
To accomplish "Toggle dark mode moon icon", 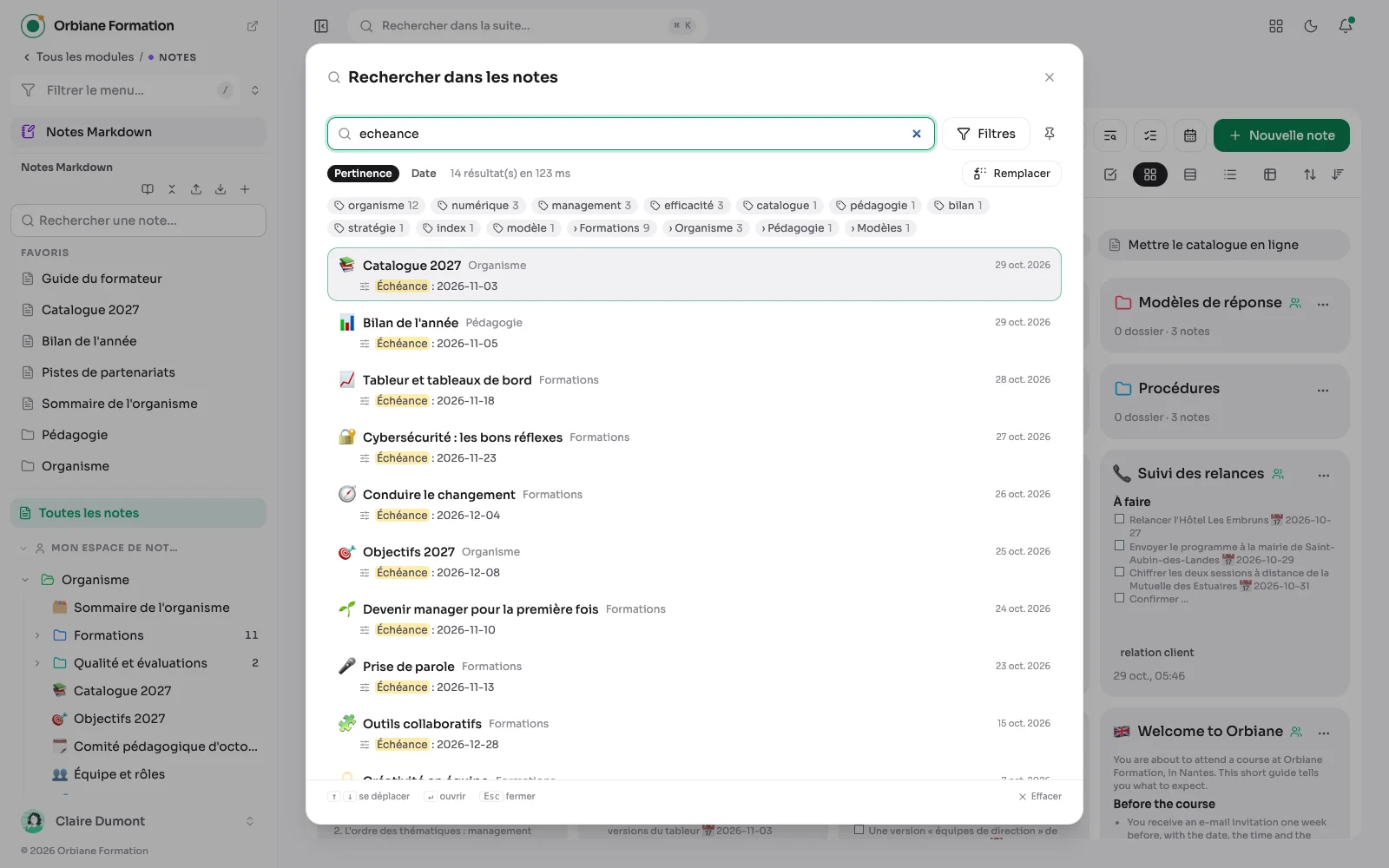I will (x=1311, y=26).
